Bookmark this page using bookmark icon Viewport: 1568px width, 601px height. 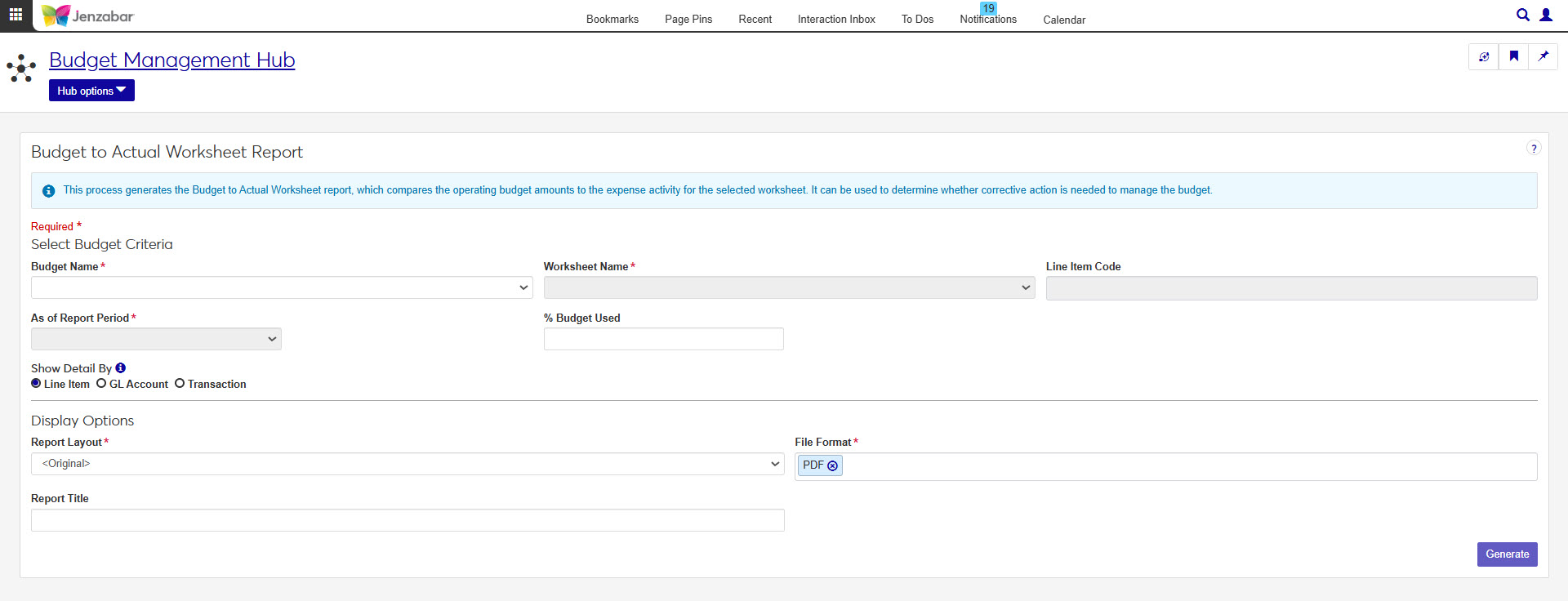point(1513,57)
